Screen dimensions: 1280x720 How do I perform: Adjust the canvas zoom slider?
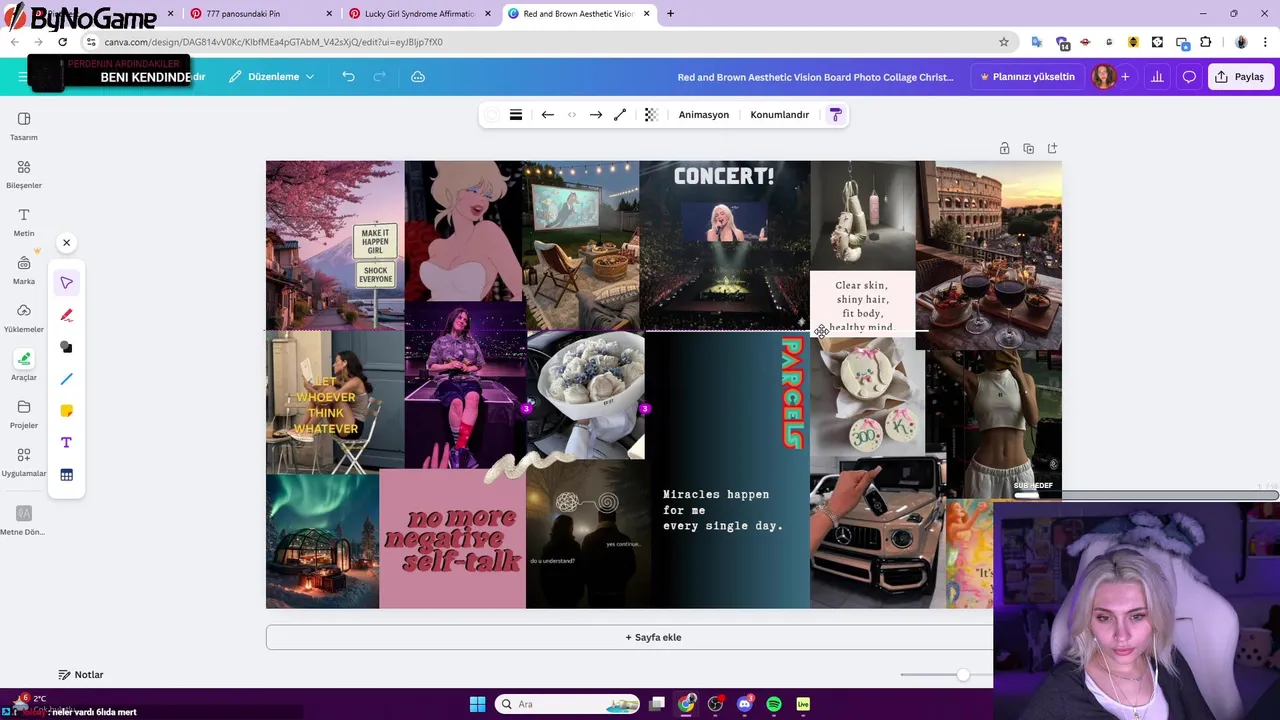click(x=962, y=675)
